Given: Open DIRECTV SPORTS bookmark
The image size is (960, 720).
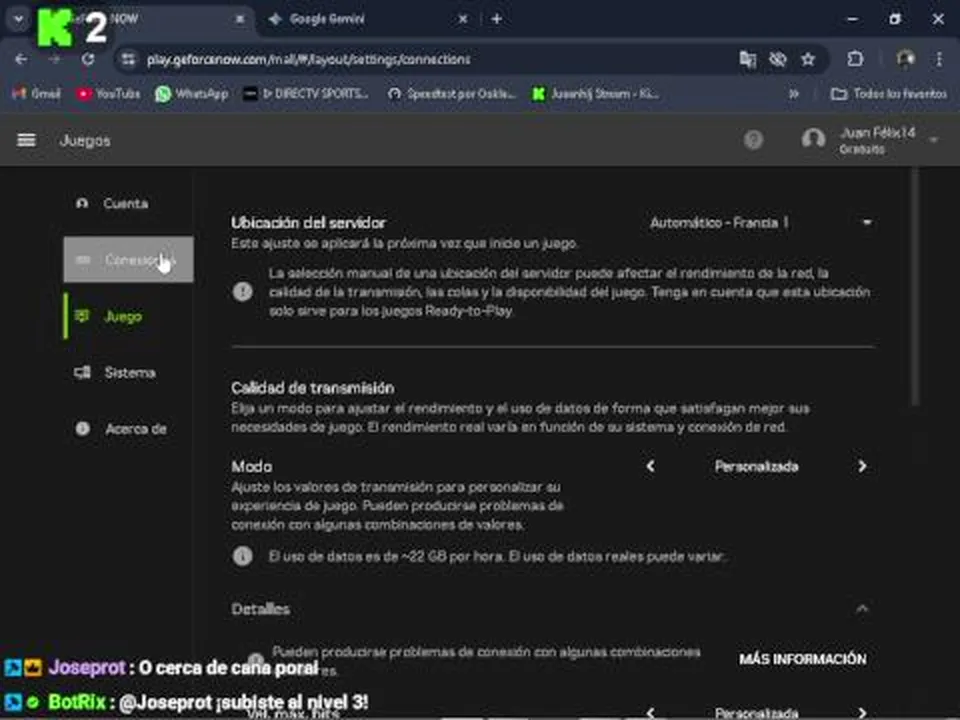Looking at the screenshot, I should [x=306, y=94].
